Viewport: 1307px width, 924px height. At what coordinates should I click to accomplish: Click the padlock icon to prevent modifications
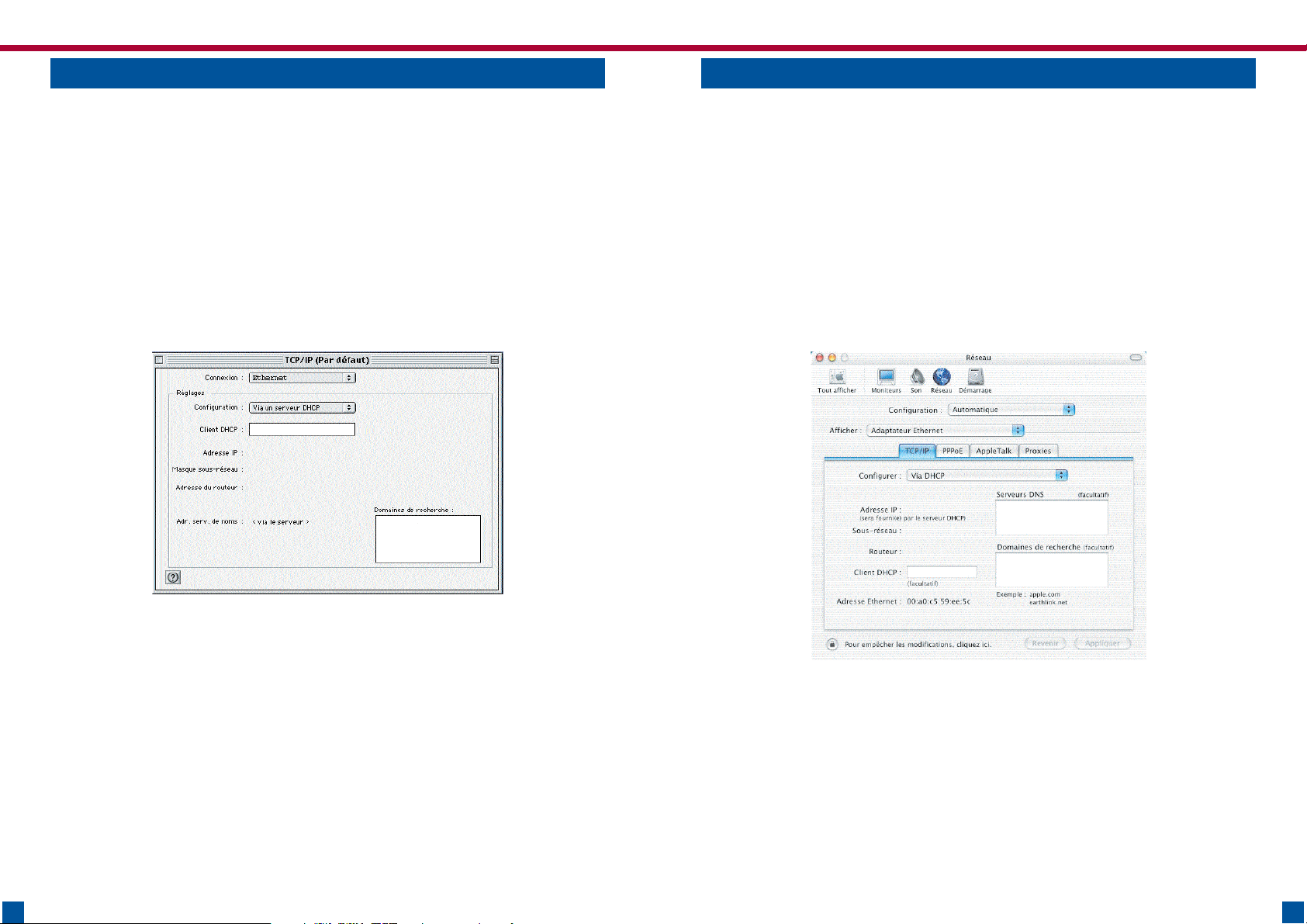pos(832,644)
